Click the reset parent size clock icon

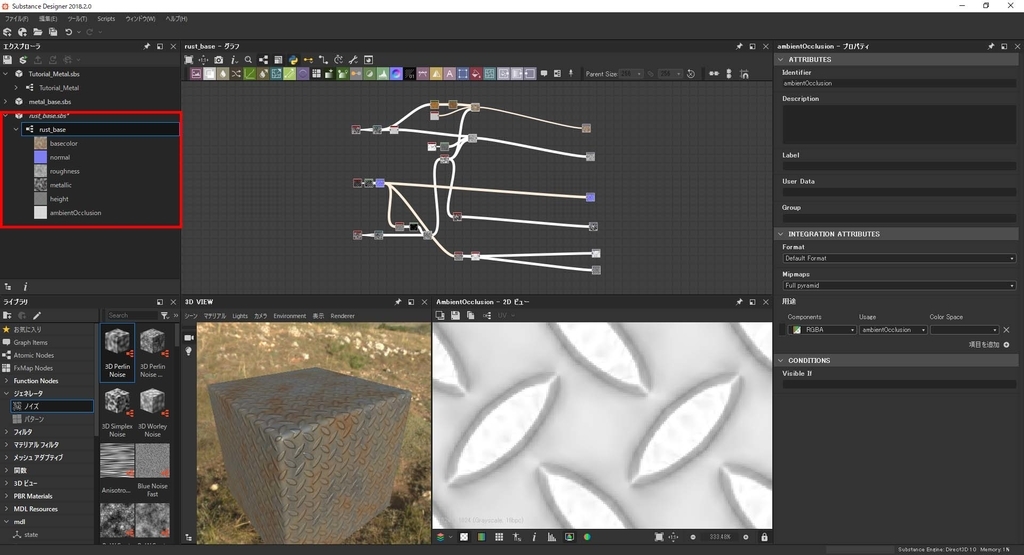[x=691, y=74]
